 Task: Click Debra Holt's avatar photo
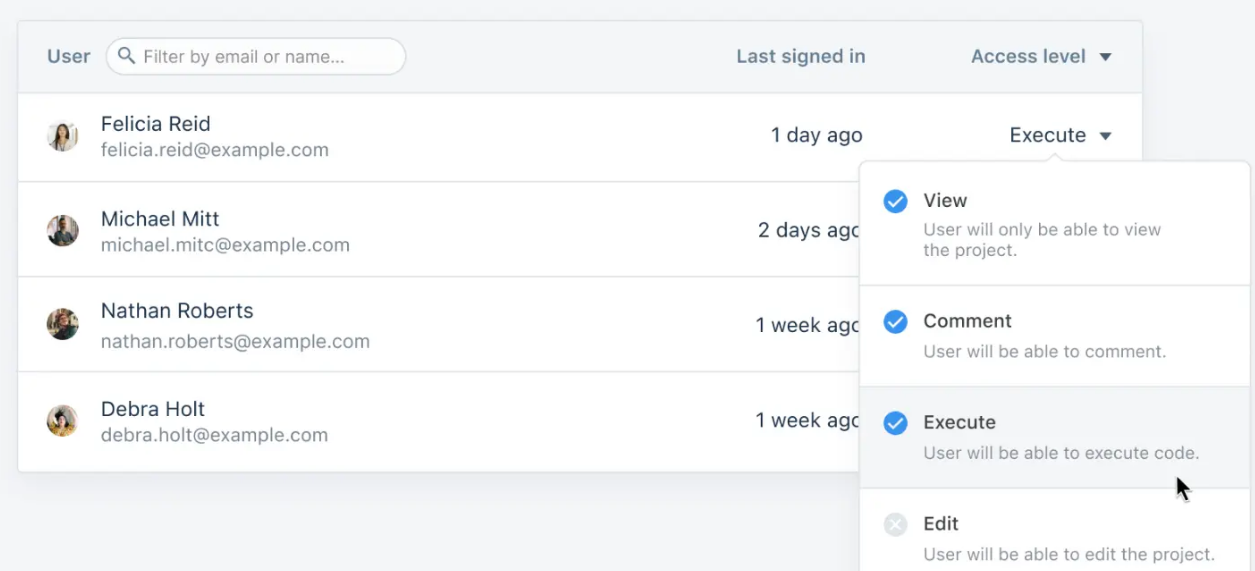(x=63, y=420)
